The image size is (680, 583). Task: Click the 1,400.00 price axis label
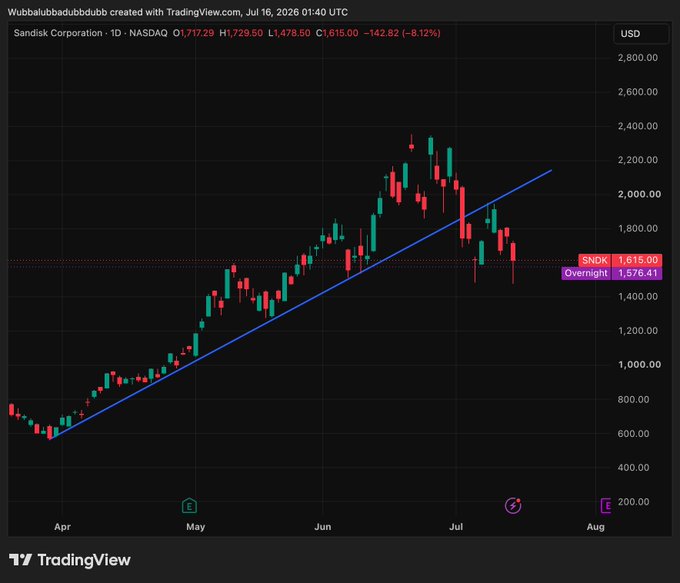[638, 296]
